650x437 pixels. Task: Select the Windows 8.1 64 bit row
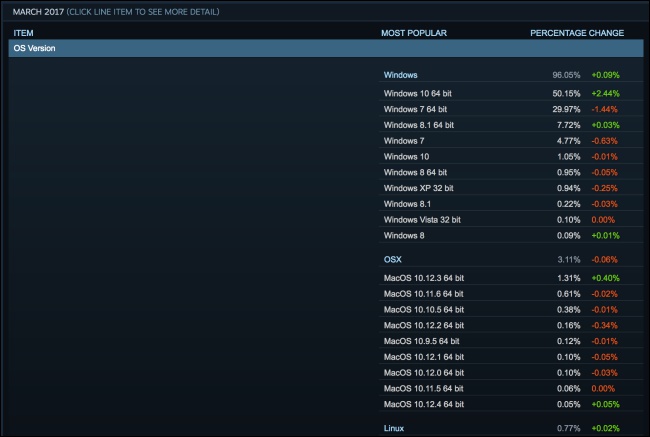[511, 125]
